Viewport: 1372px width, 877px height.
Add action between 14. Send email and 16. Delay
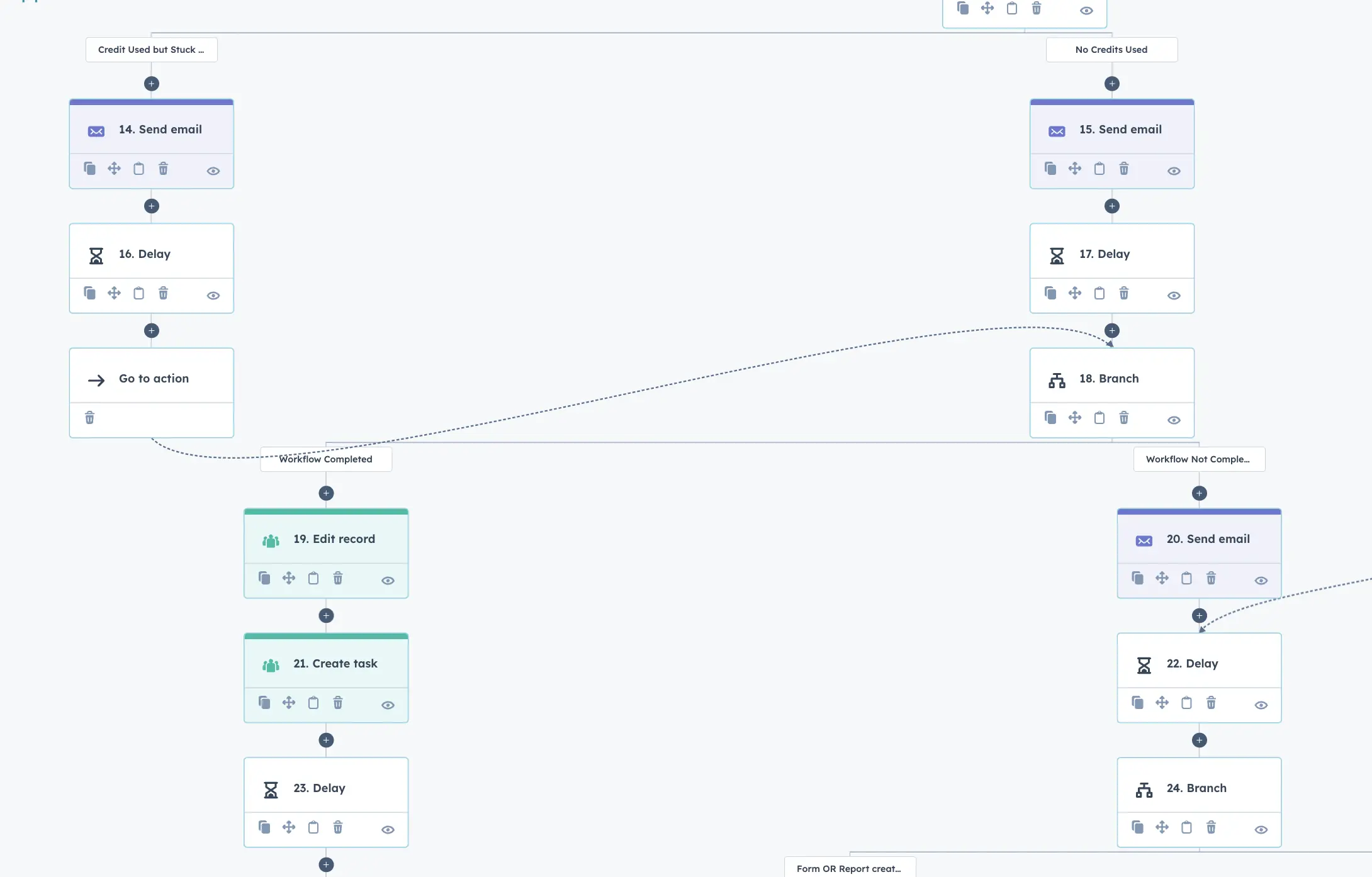152,206
